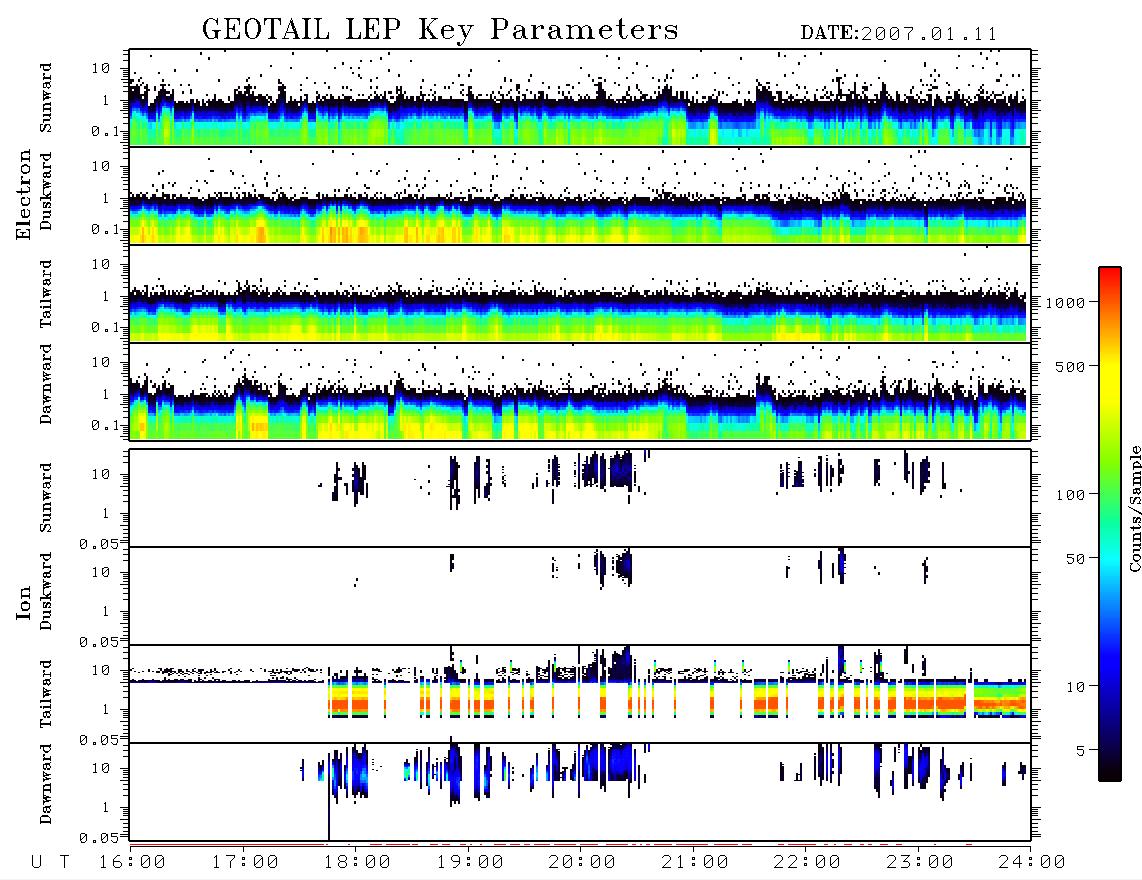The image size is (1142, 880).
Task: Select the Ion 'Tailward' panel label
Action: [x=46, y=694]
